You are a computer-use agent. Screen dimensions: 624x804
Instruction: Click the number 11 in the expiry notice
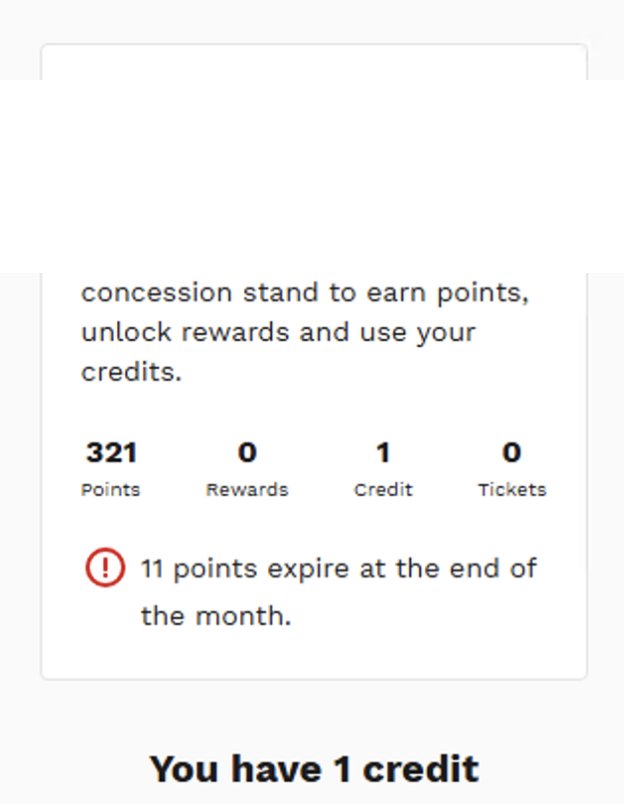click(x=152, y=569)
